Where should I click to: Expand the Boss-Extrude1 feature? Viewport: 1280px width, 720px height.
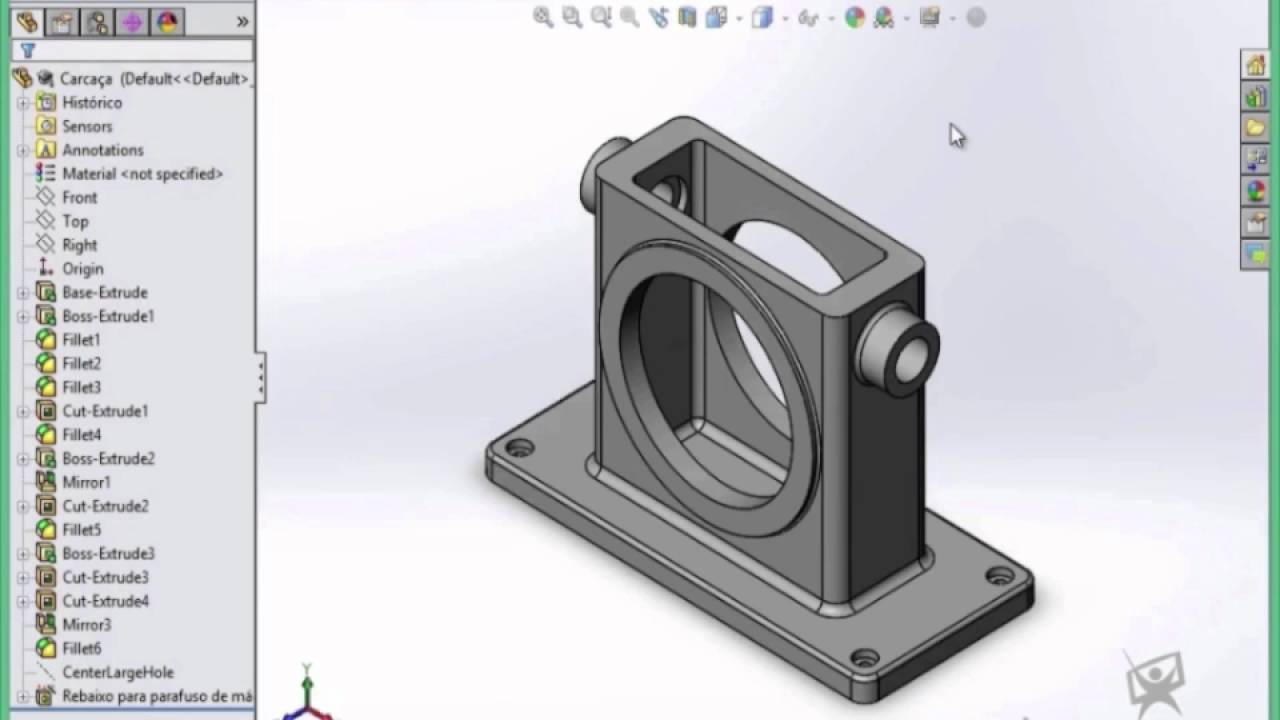(23, 316)
